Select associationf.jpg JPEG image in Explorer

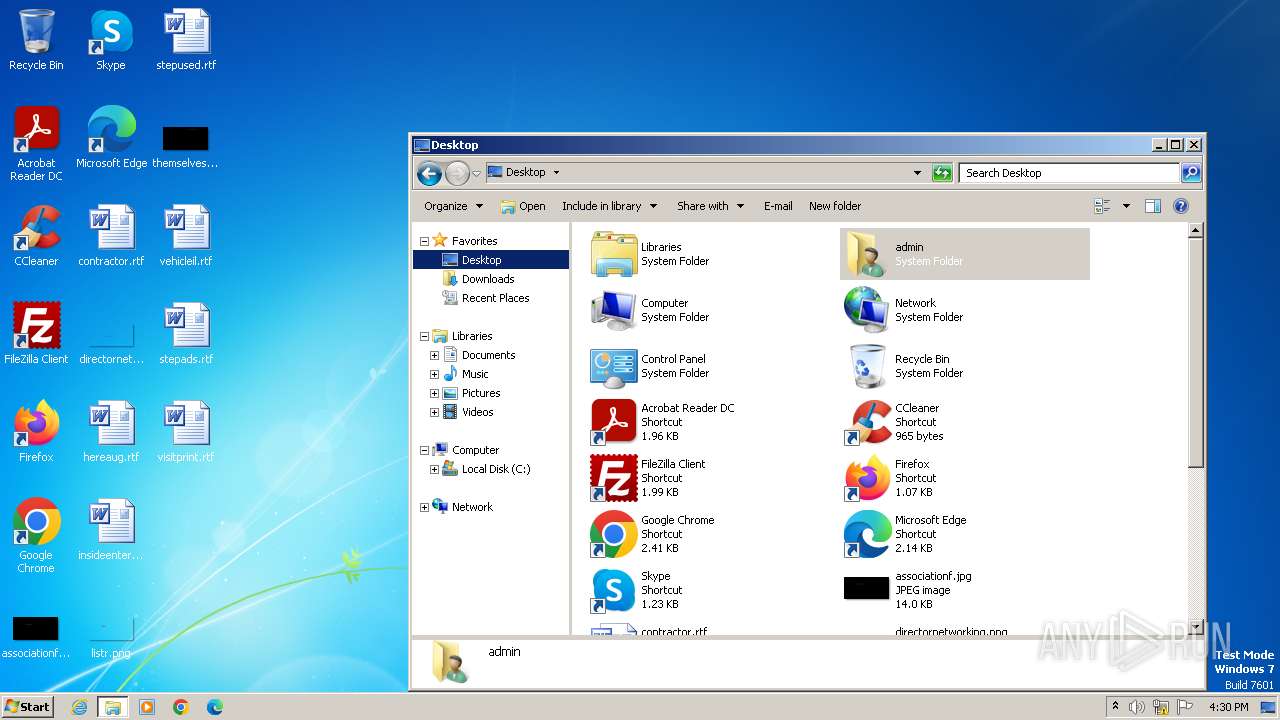point(965,590)
